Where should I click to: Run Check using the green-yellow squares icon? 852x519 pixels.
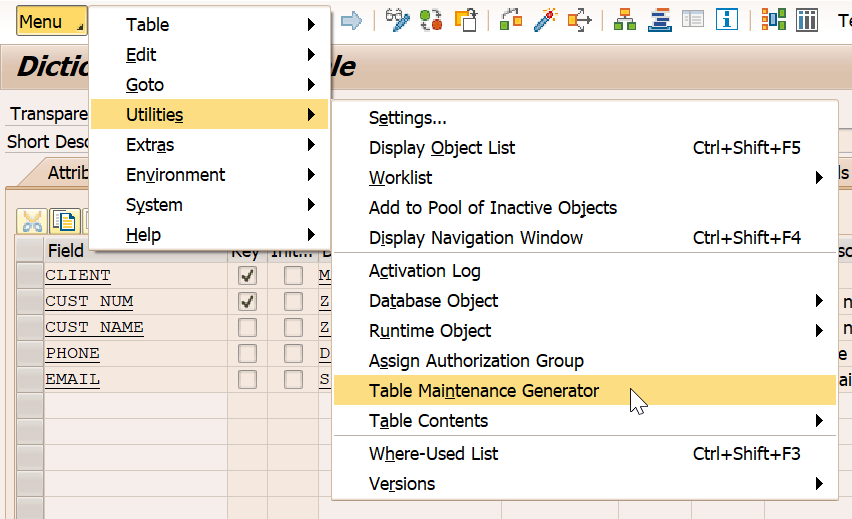[511, 21]
